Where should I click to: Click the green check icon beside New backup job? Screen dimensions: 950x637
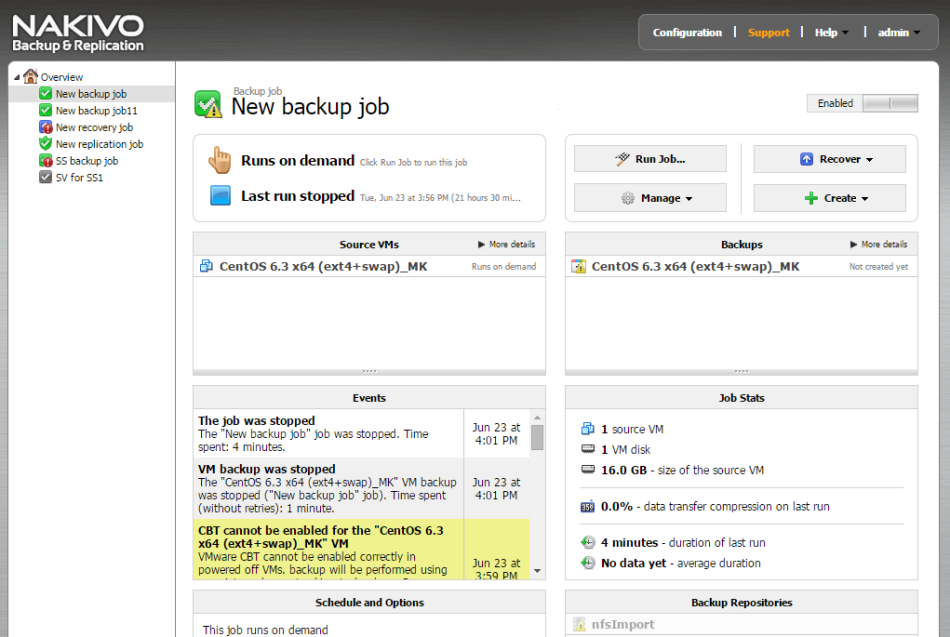click(45, 93)
